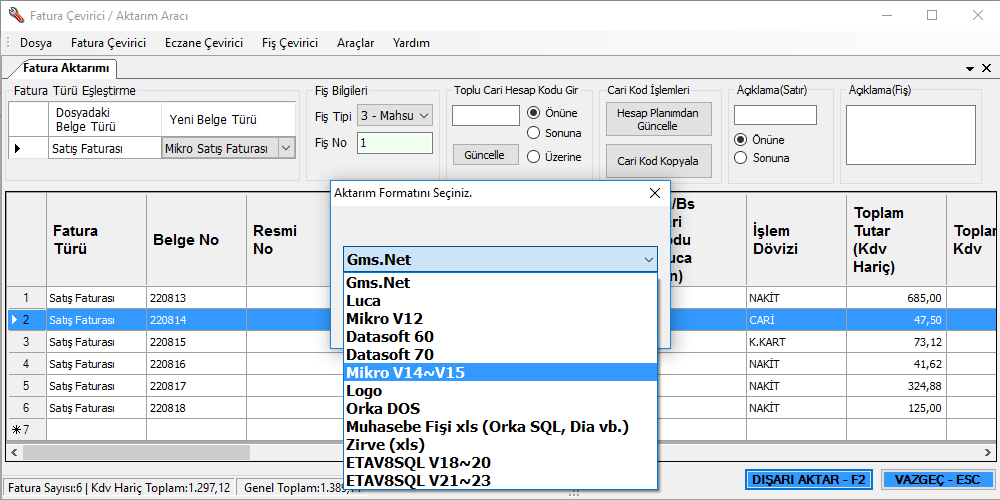
Task: Click the İşlem Dövizi column header
Action: pyautogui.click(x=797, y=240)
